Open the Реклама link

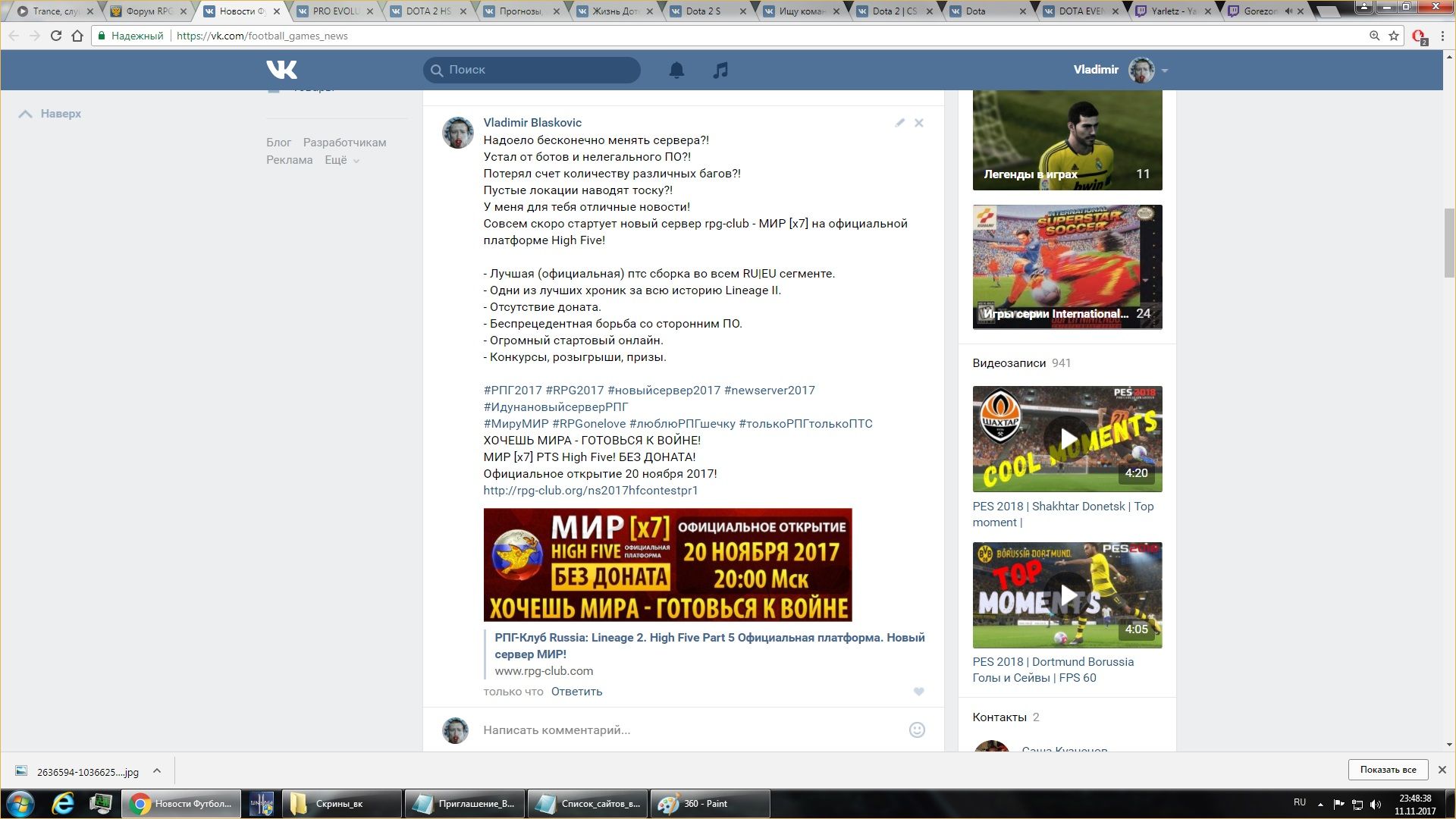pyautogui.click(x=289, y=160)
